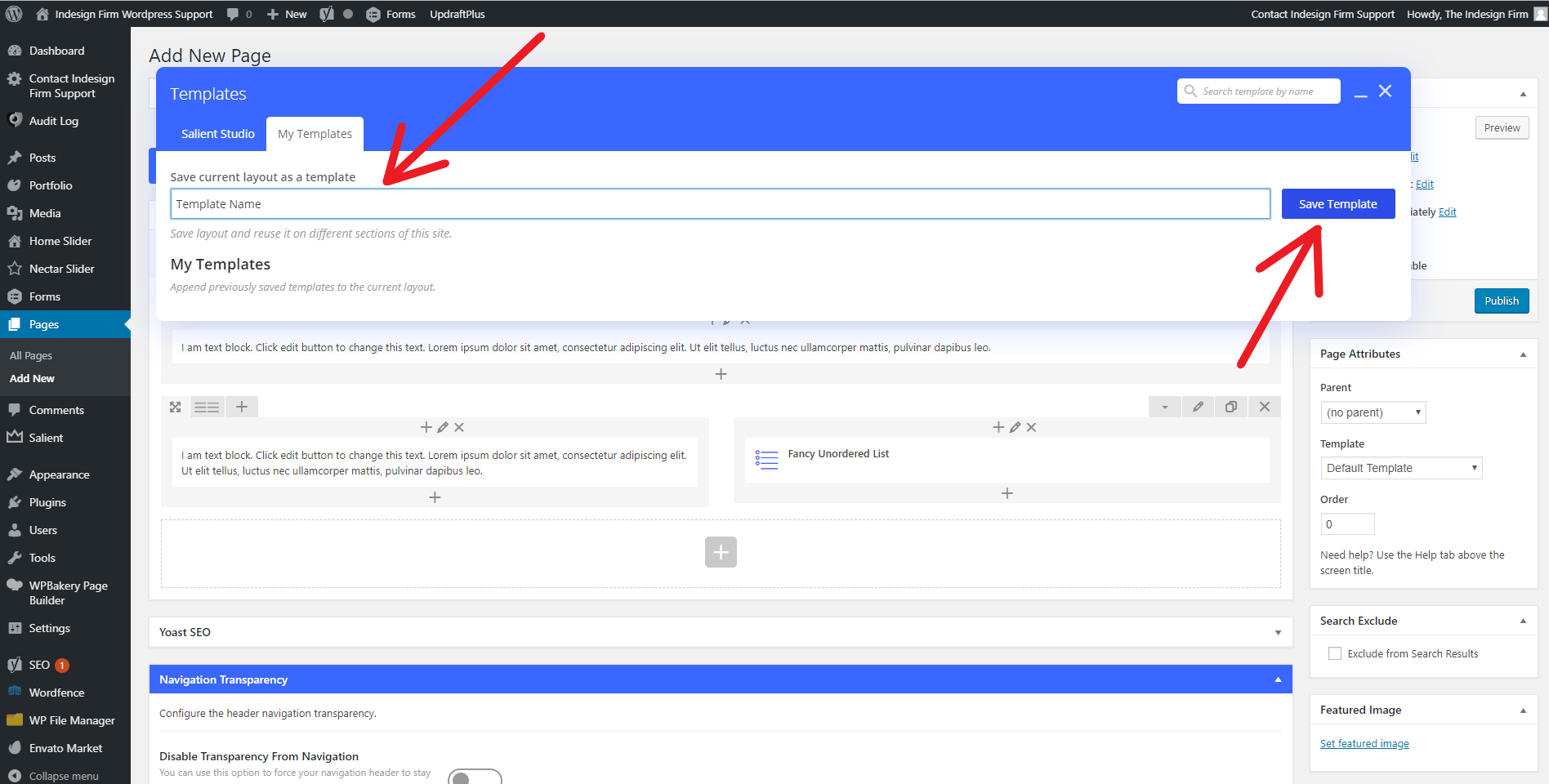Delete the row with the X icon
This screenshot has height=784, width=1549.
click(1265, 407)
